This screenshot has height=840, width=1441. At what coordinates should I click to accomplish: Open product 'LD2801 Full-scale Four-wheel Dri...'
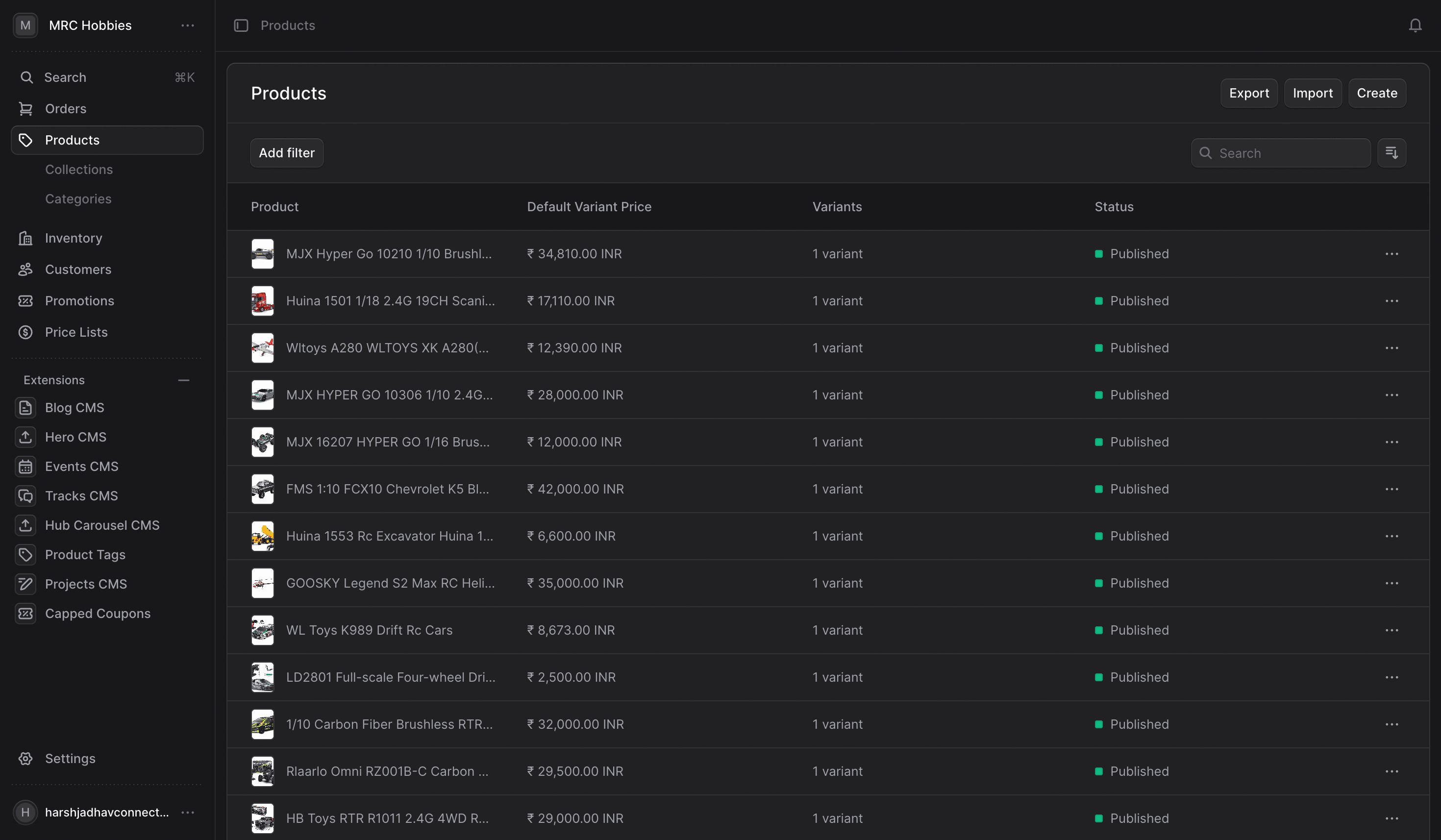click(391, 677)
